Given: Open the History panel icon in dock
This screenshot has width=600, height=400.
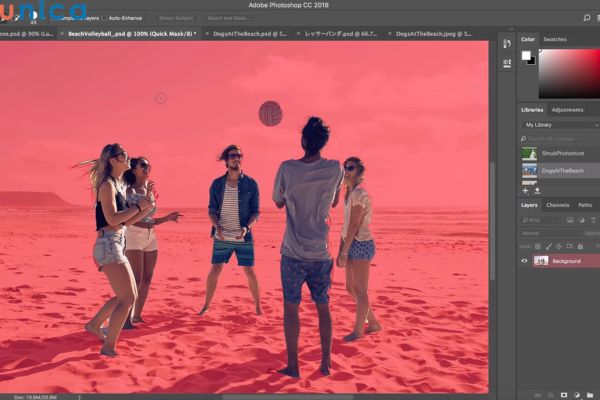Looking at the screenshot, I should (507, 43).
